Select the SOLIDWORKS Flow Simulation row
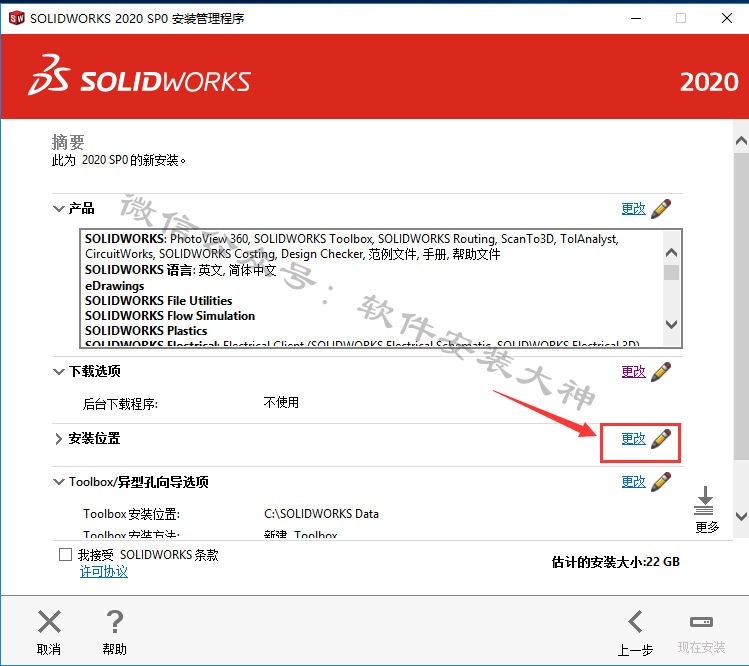Viewport: 749px width, 666px height. coord(170,316)
